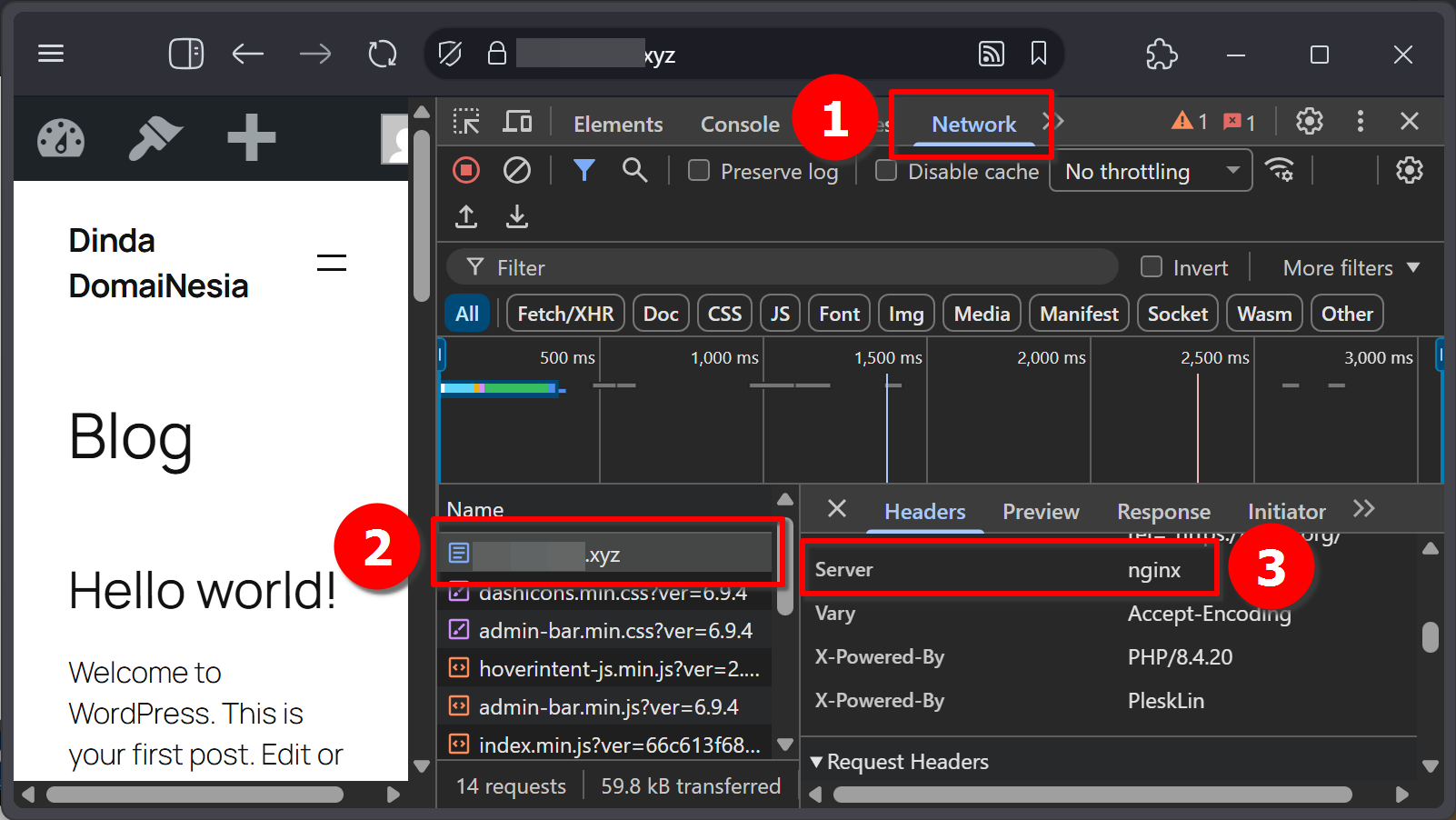
Task: Filter requests by CSS type
Action: pyautogui.click(x=724, y=314)
